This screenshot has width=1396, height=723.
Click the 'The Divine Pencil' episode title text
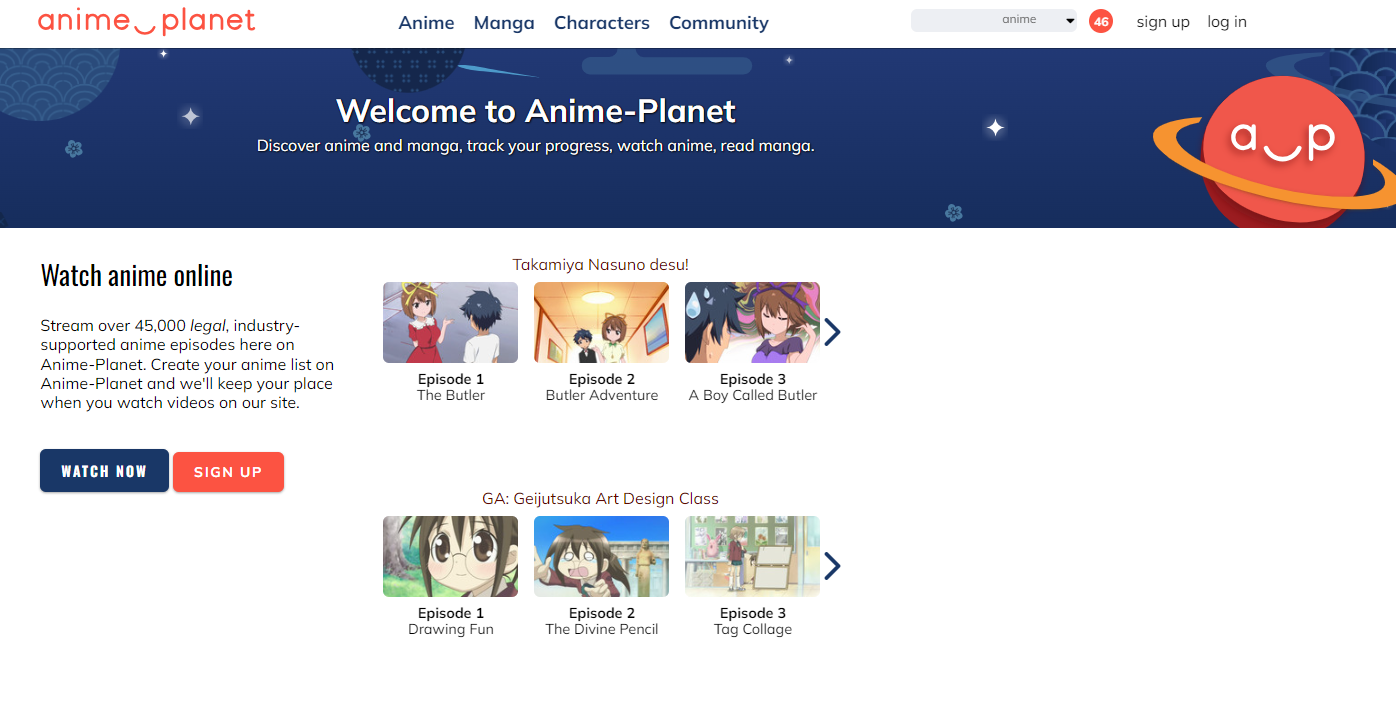coord(602,629)
